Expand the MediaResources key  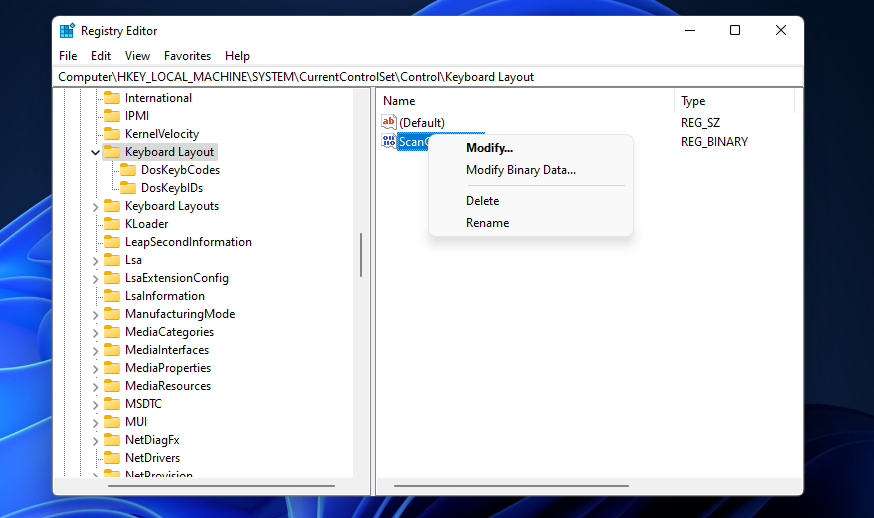pyautogui.click(x=95, y=387)
